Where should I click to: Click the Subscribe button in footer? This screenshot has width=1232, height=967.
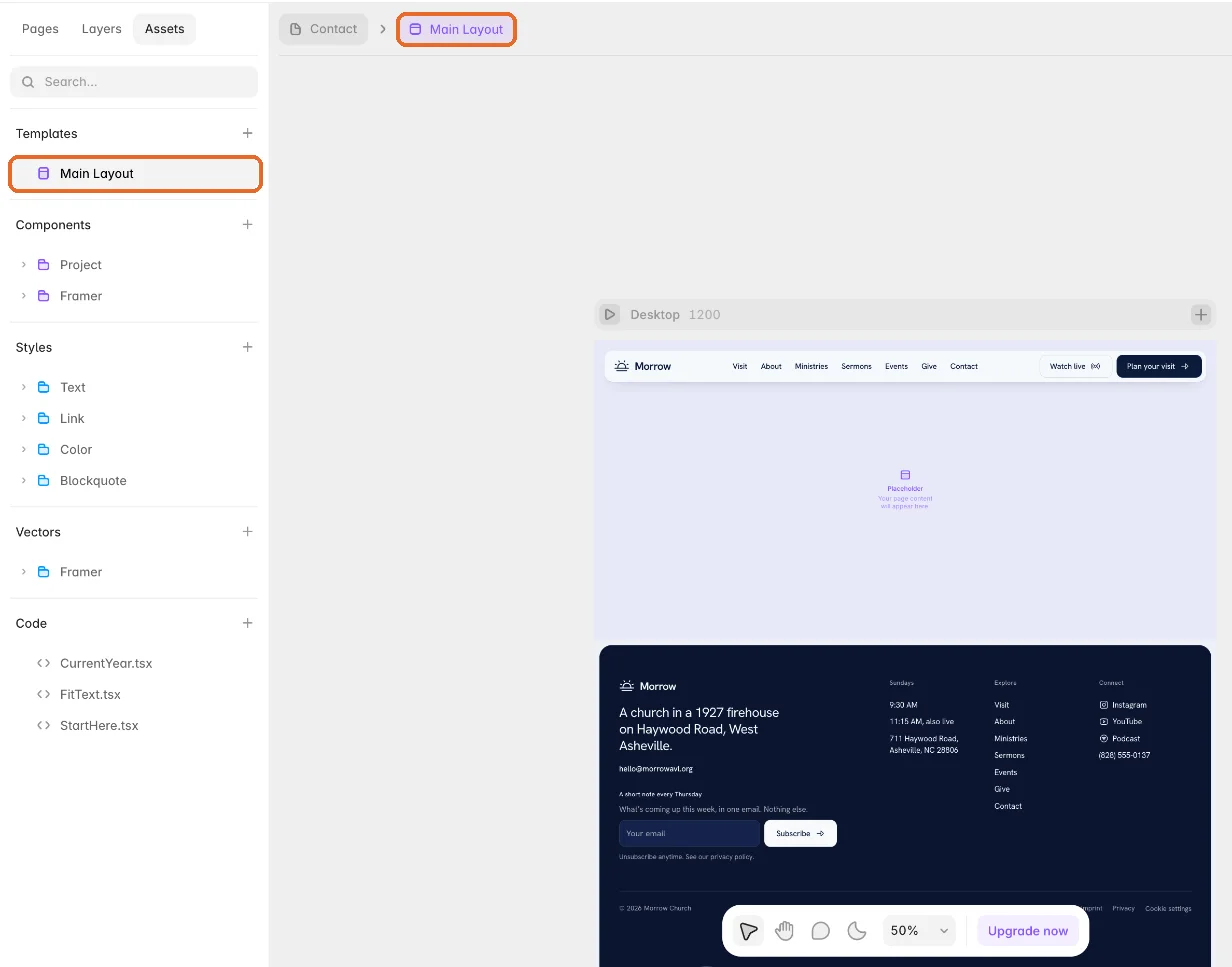(800, 833)
